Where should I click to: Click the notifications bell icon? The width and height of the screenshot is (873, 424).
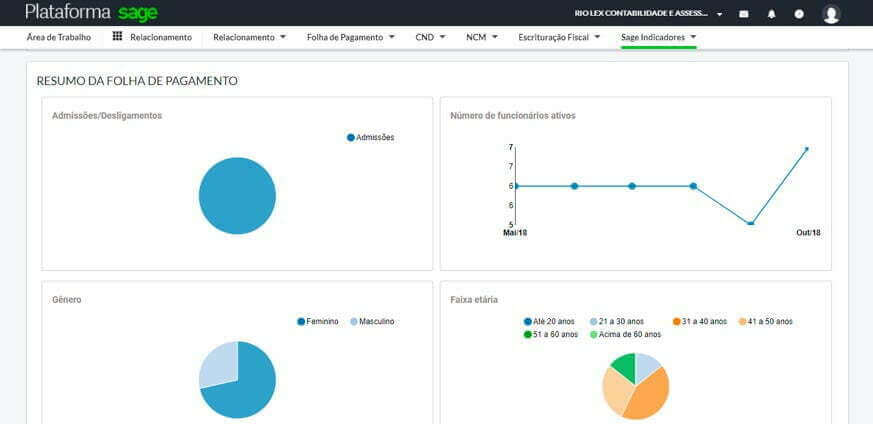coord(771,14)
